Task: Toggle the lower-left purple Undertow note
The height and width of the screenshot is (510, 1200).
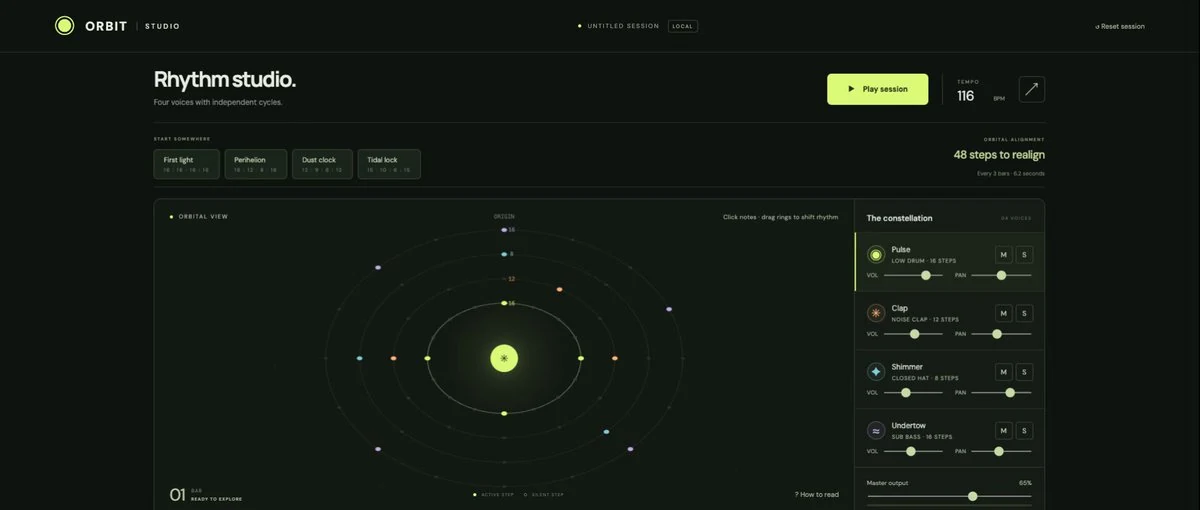Action: (x=378, y=449)
